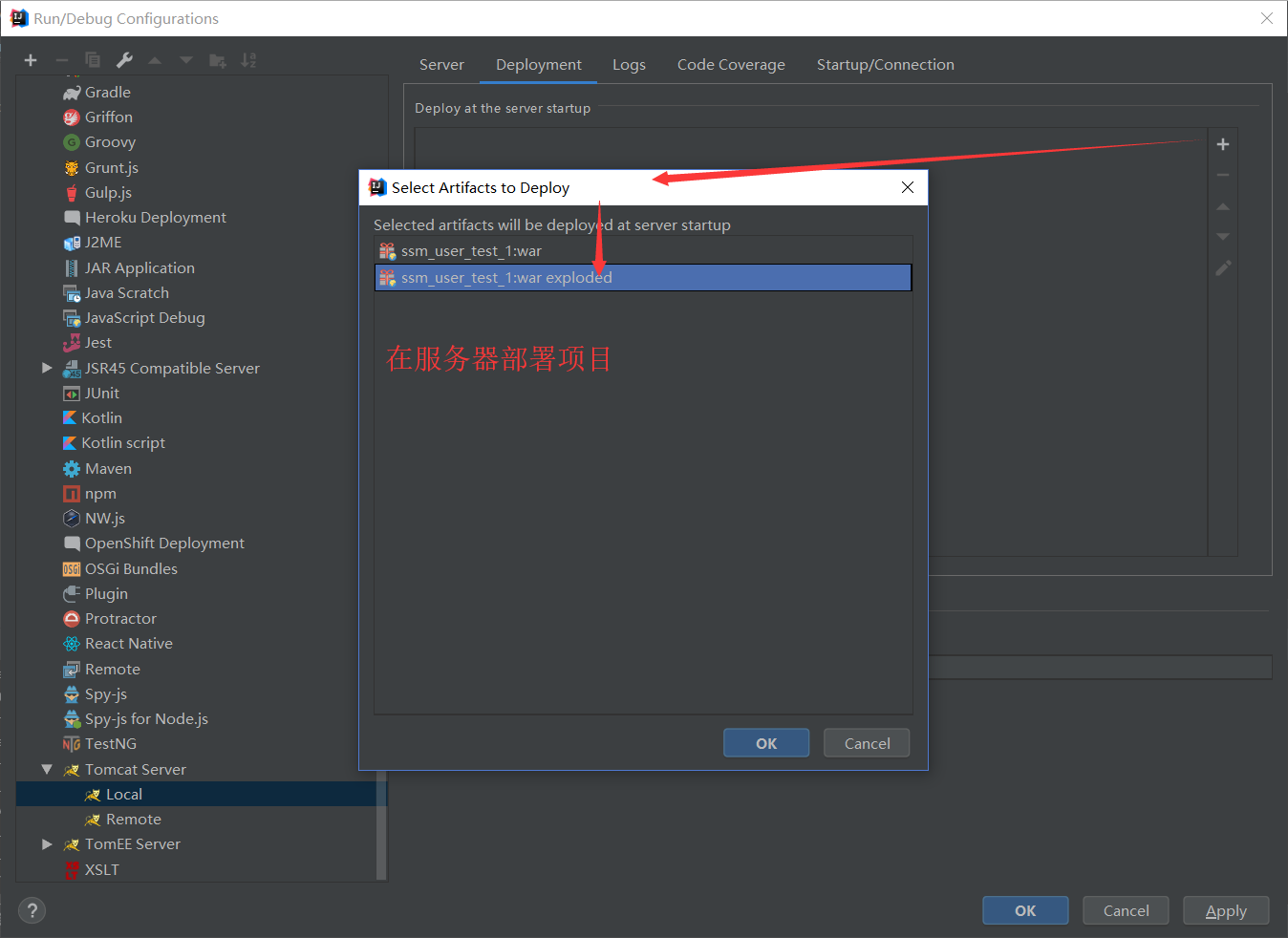Click the remove minus icon in deploy panel
The width and height of the screenshot is (1288, 938).
click(1223, 175)
